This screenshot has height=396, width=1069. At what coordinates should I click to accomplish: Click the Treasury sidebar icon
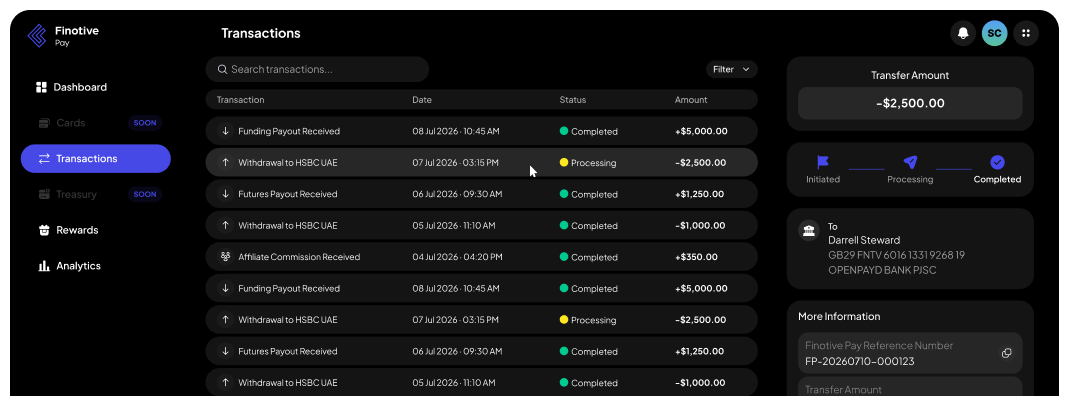click(x=44, y=194)
